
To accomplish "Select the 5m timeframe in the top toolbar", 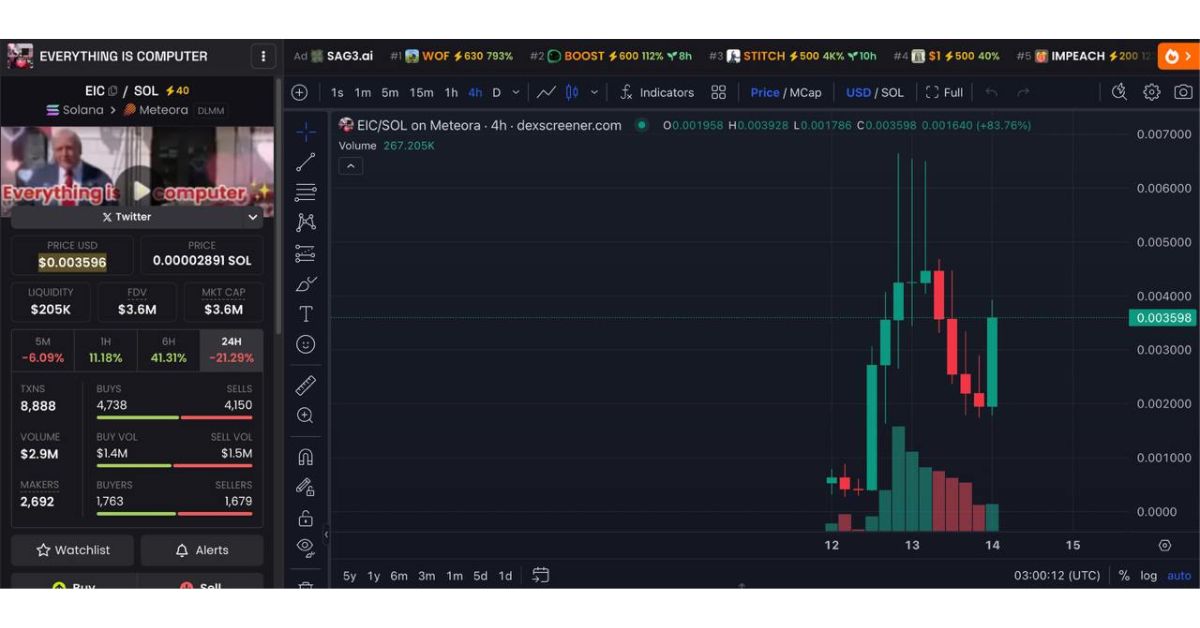I will pos(390,92).
